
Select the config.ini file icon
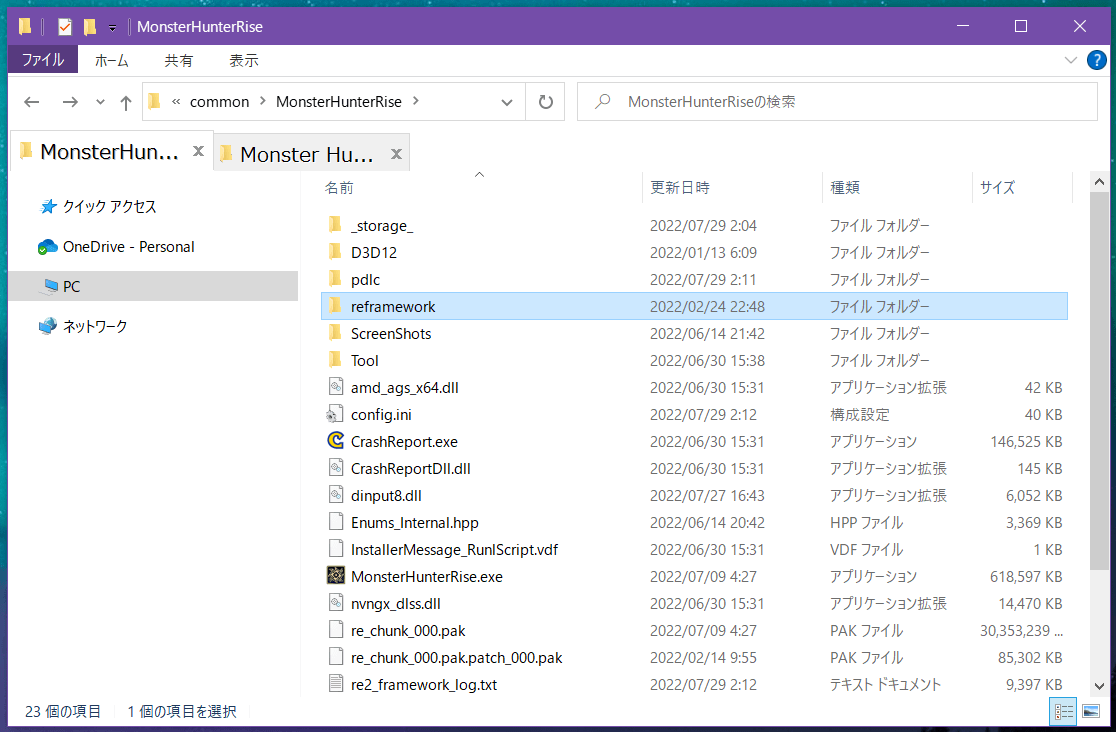(x=335, y=414)
